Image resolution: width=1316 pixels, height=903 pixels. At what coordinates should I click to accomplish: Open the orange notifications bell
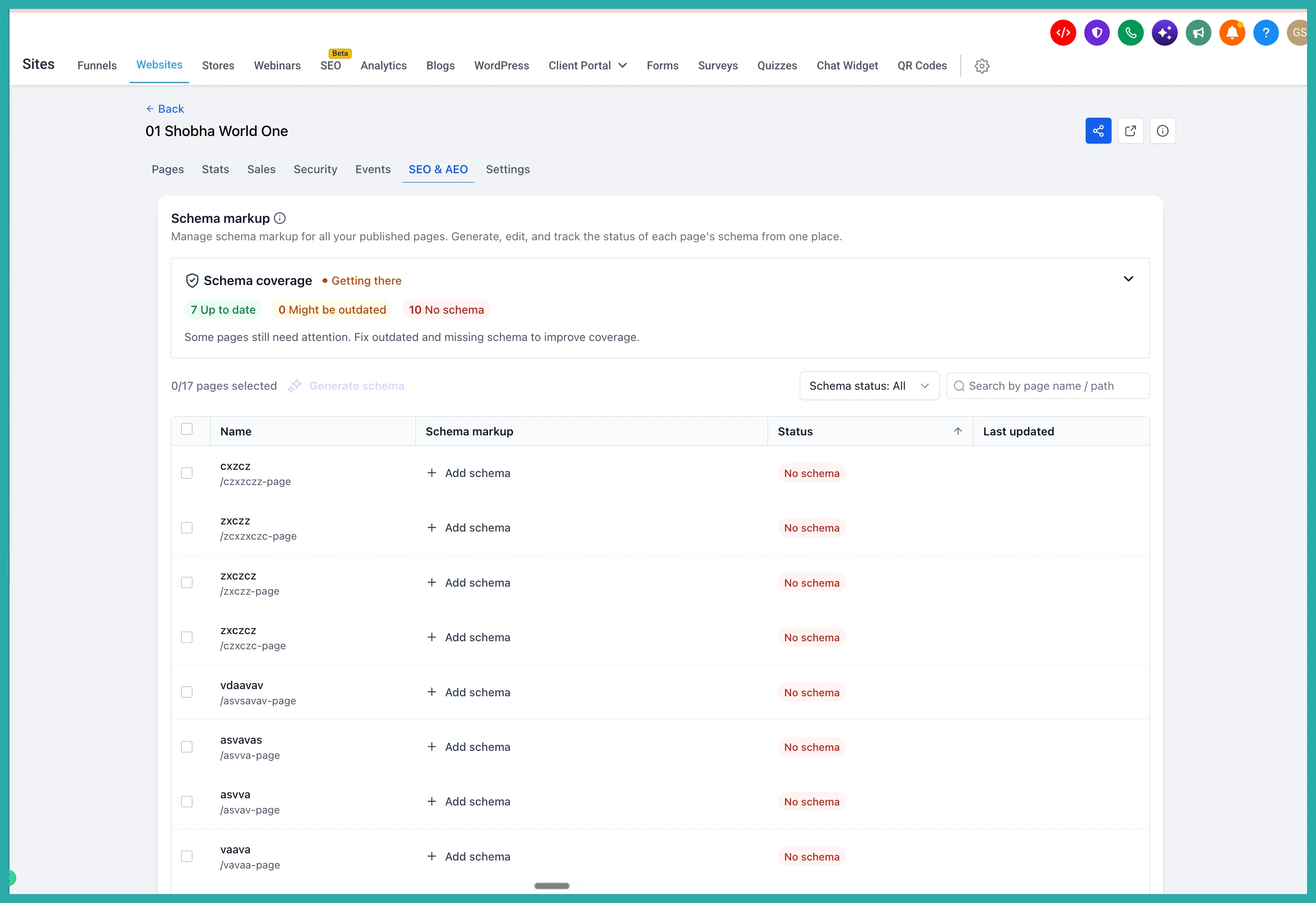1231,33
